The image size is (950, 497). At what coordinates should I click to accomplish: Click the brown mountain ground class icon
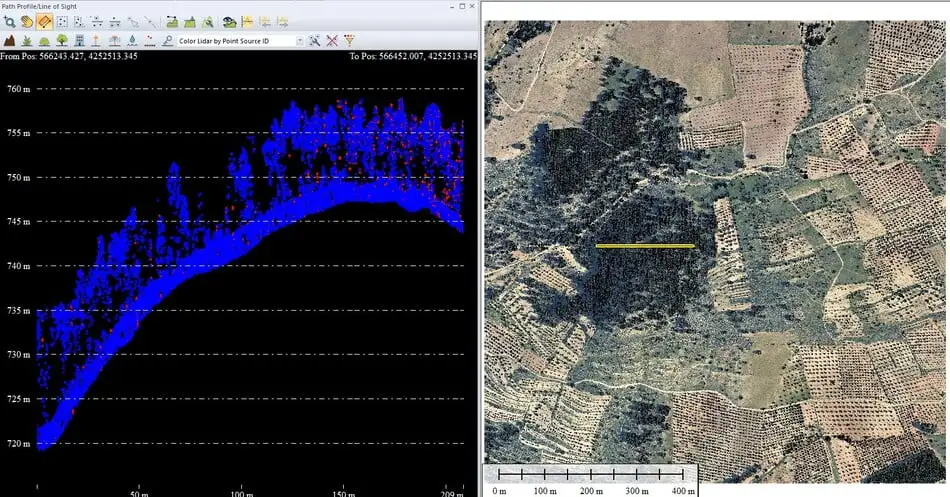click(x=9, y=41)
